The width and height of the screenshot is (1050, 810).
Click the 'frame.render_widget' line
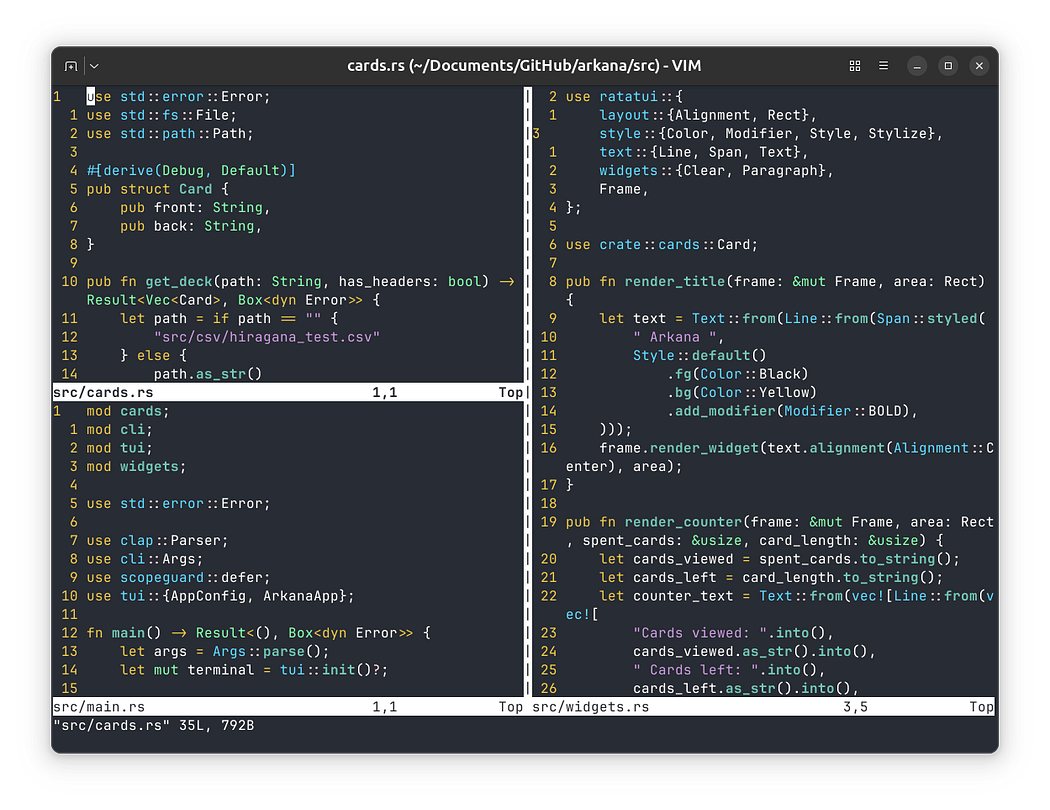click(x=796, y=448)
